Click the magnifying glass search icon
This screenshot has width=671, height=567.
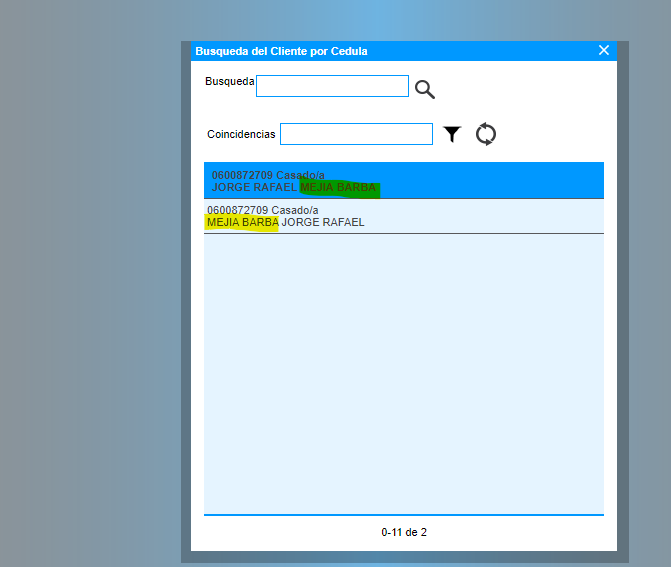coord(425,89)
